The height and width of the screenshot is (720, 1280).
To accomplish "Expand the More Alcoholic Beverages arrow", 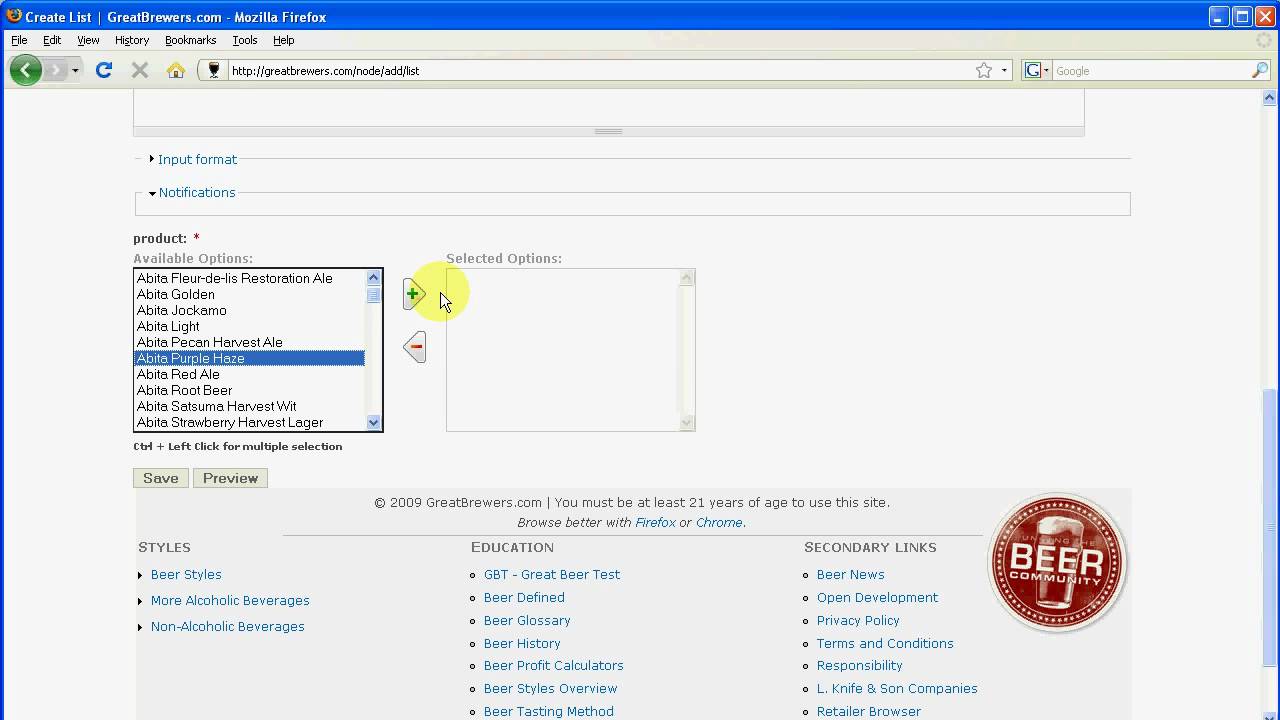I will click(x=141, y=601).
